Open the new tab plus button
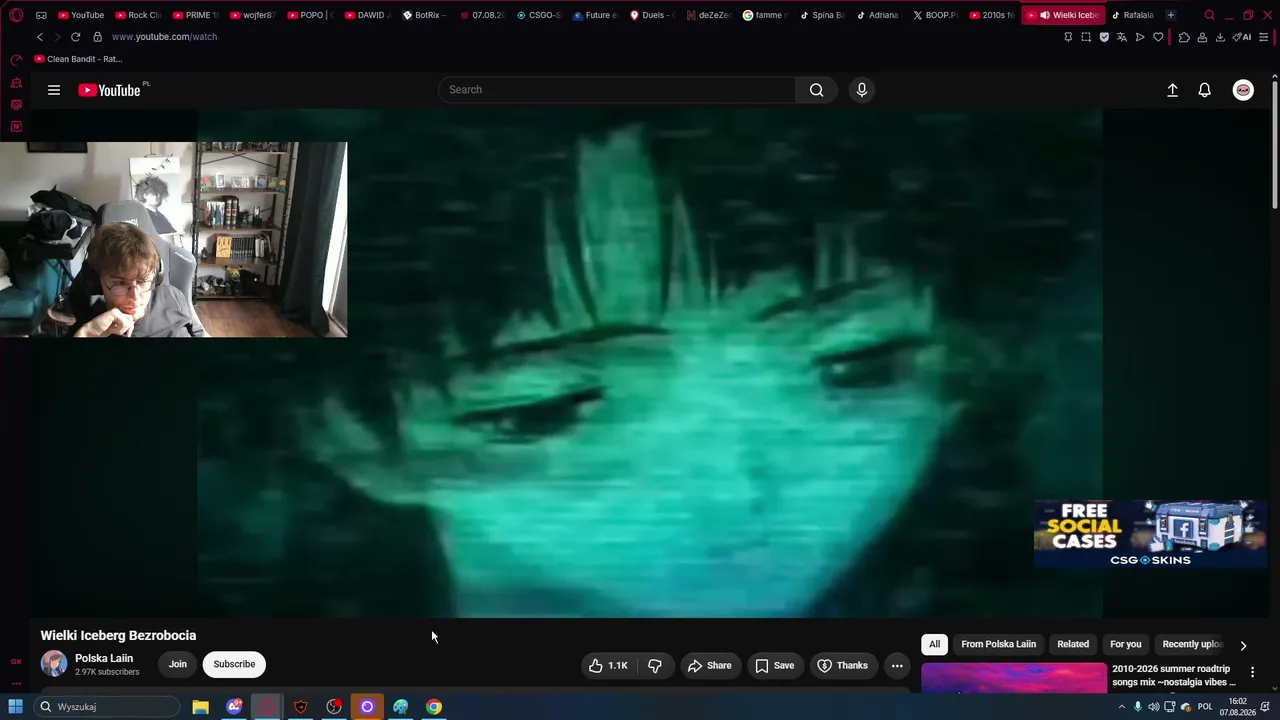Screen dimensions: 1280x720 [x=1171, y=15]
